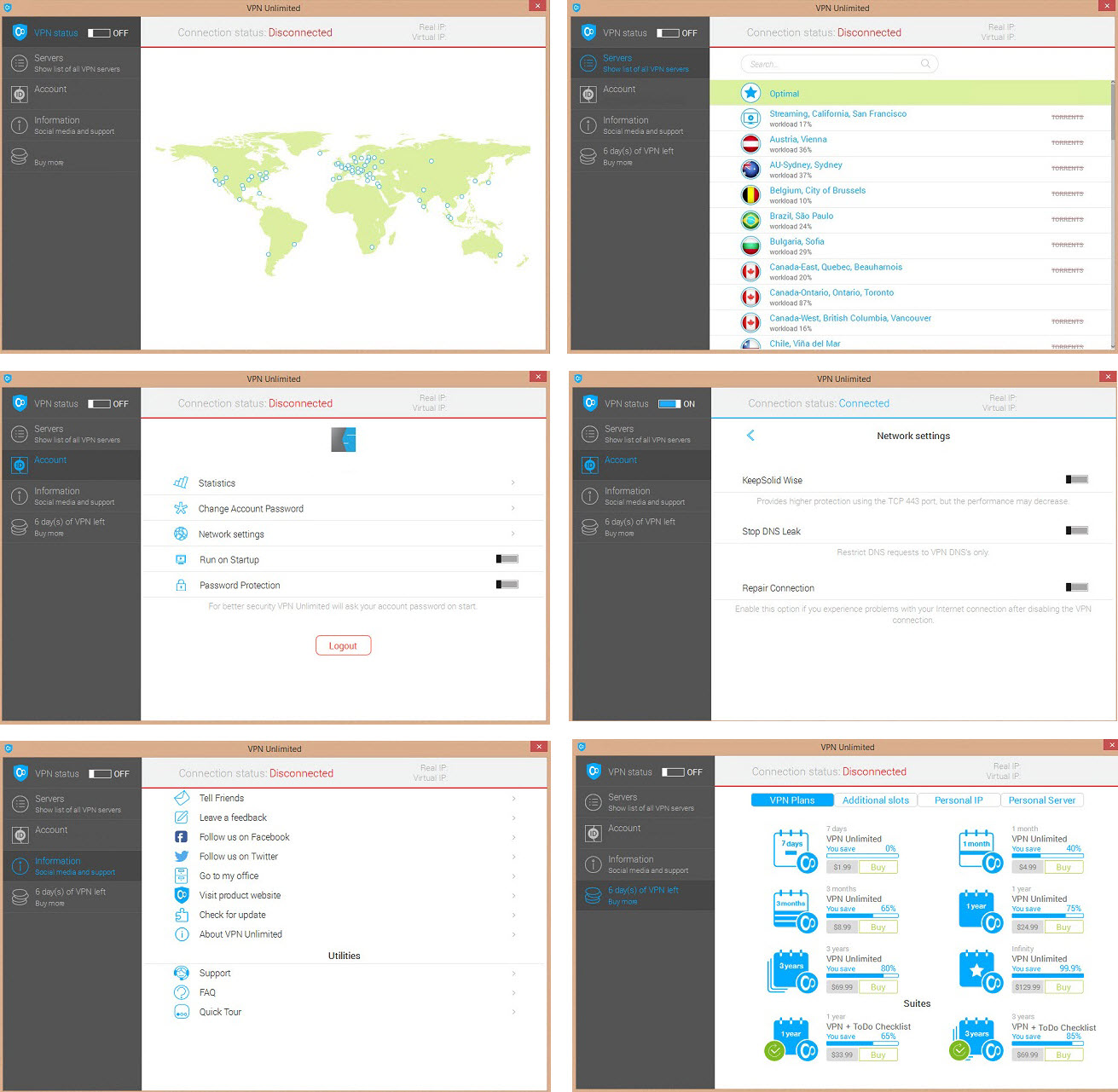Enable the Repair Connection switch
Screen dimensions: 1118x1092
[1077, 586]
